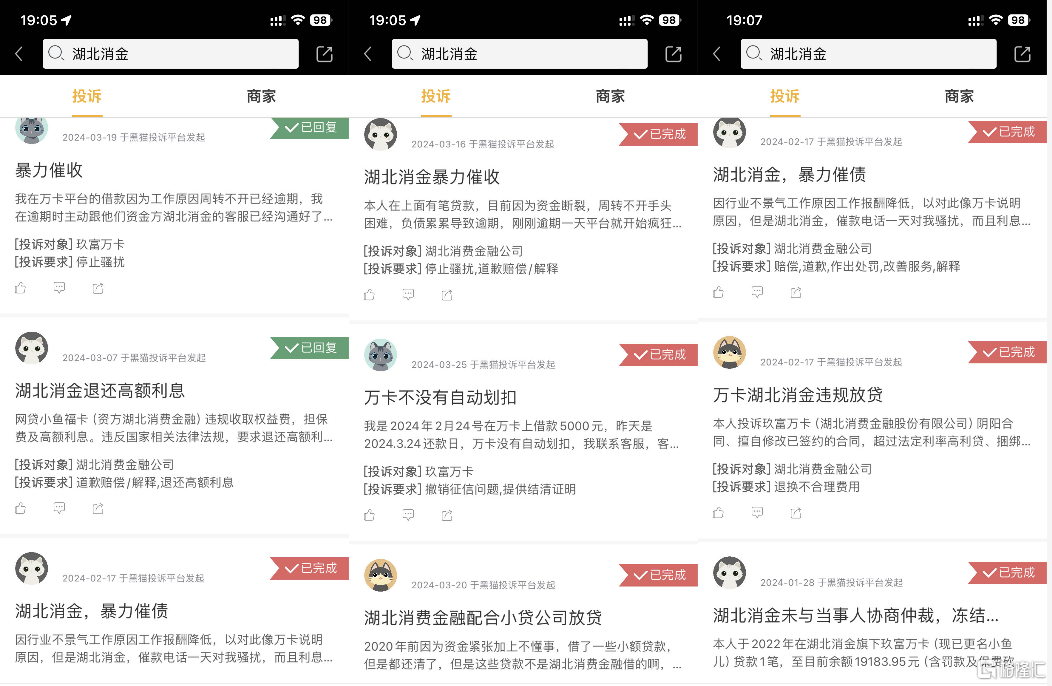Open the complaint titled 湖北消金暴力催收
Screen dimensions: 1052x686
coord(432,177)
